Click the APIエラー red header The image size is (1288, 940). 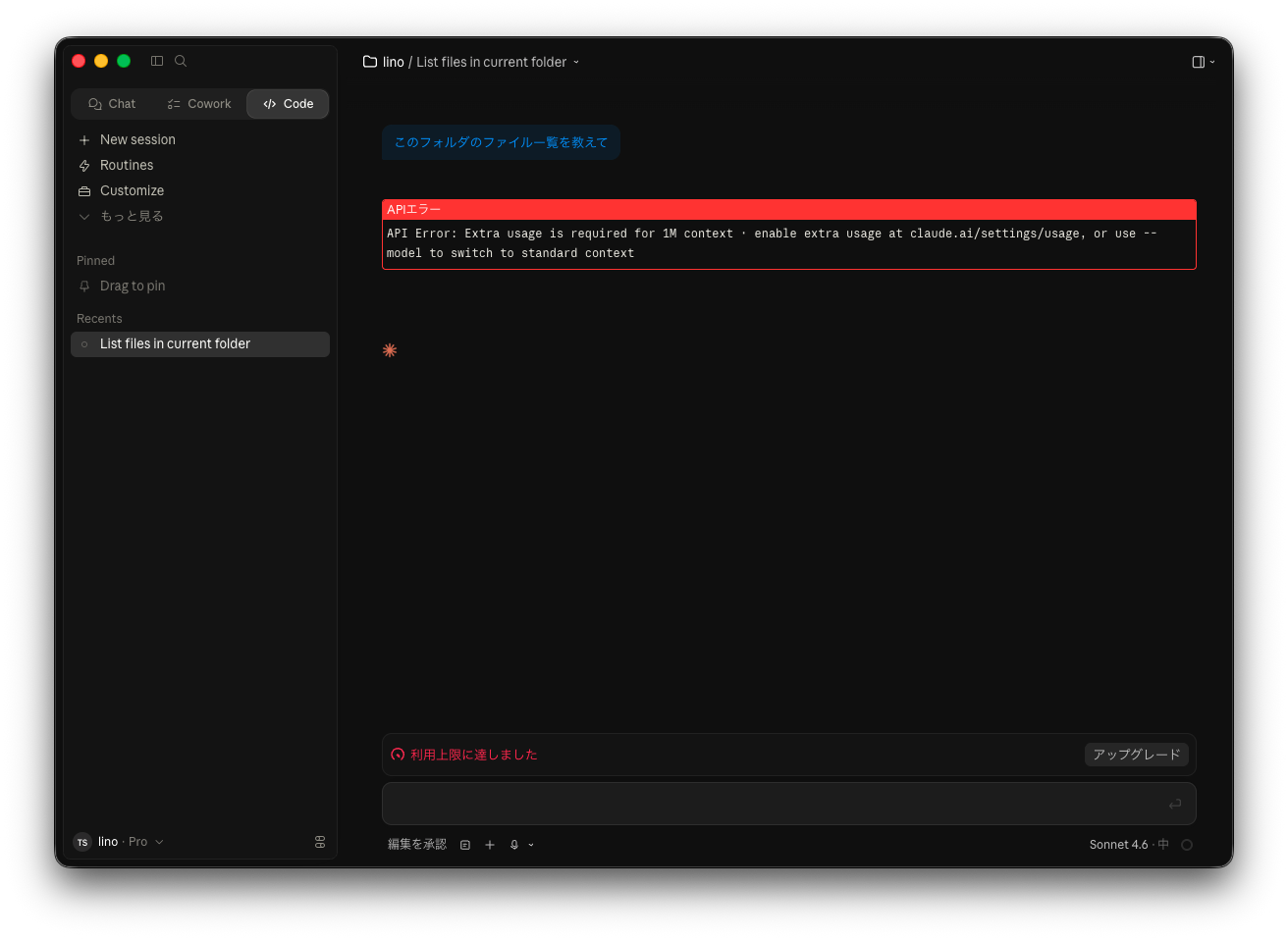[789, 209]
